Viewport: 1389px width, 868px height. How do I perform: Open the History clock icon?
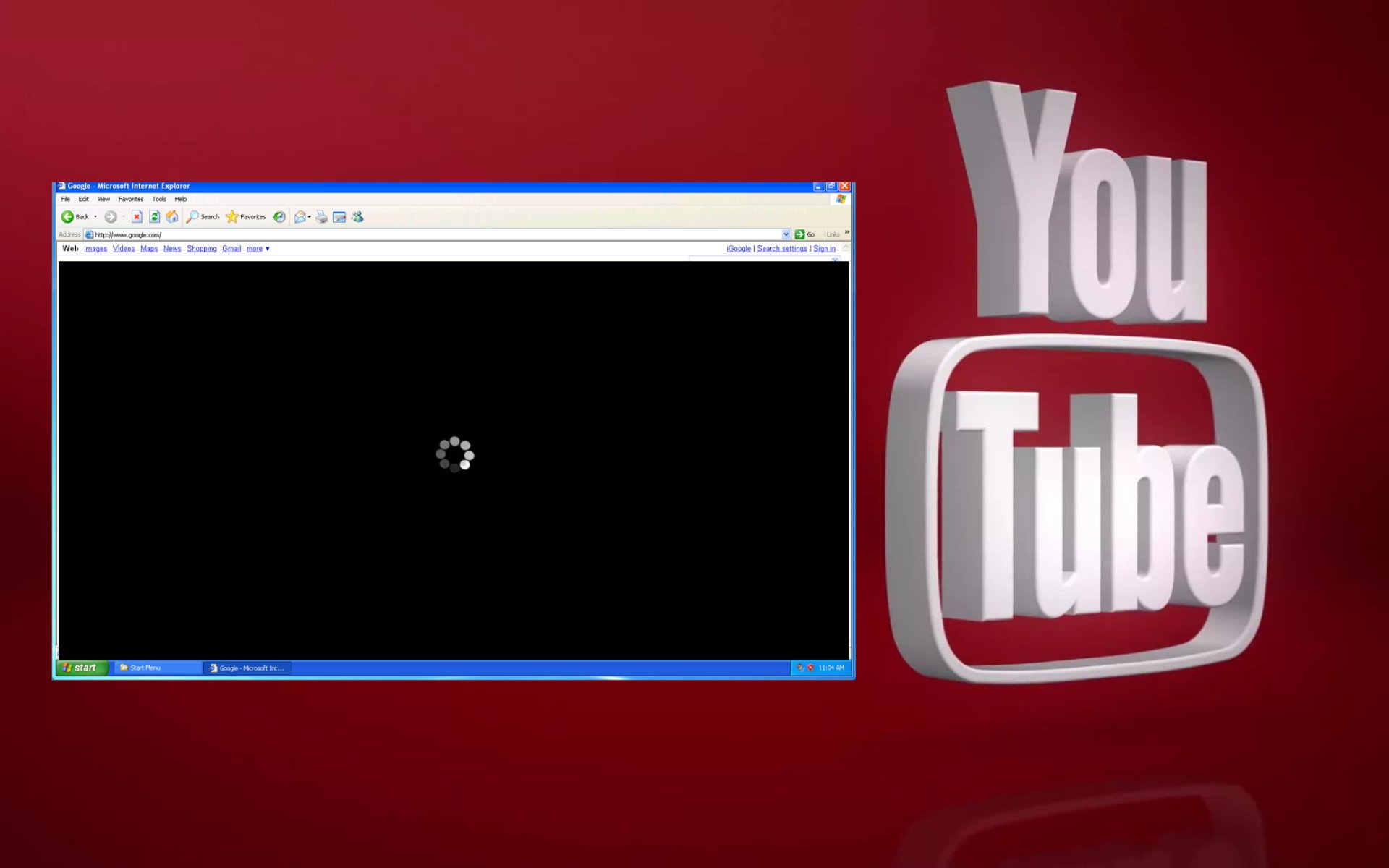(279, 216)
